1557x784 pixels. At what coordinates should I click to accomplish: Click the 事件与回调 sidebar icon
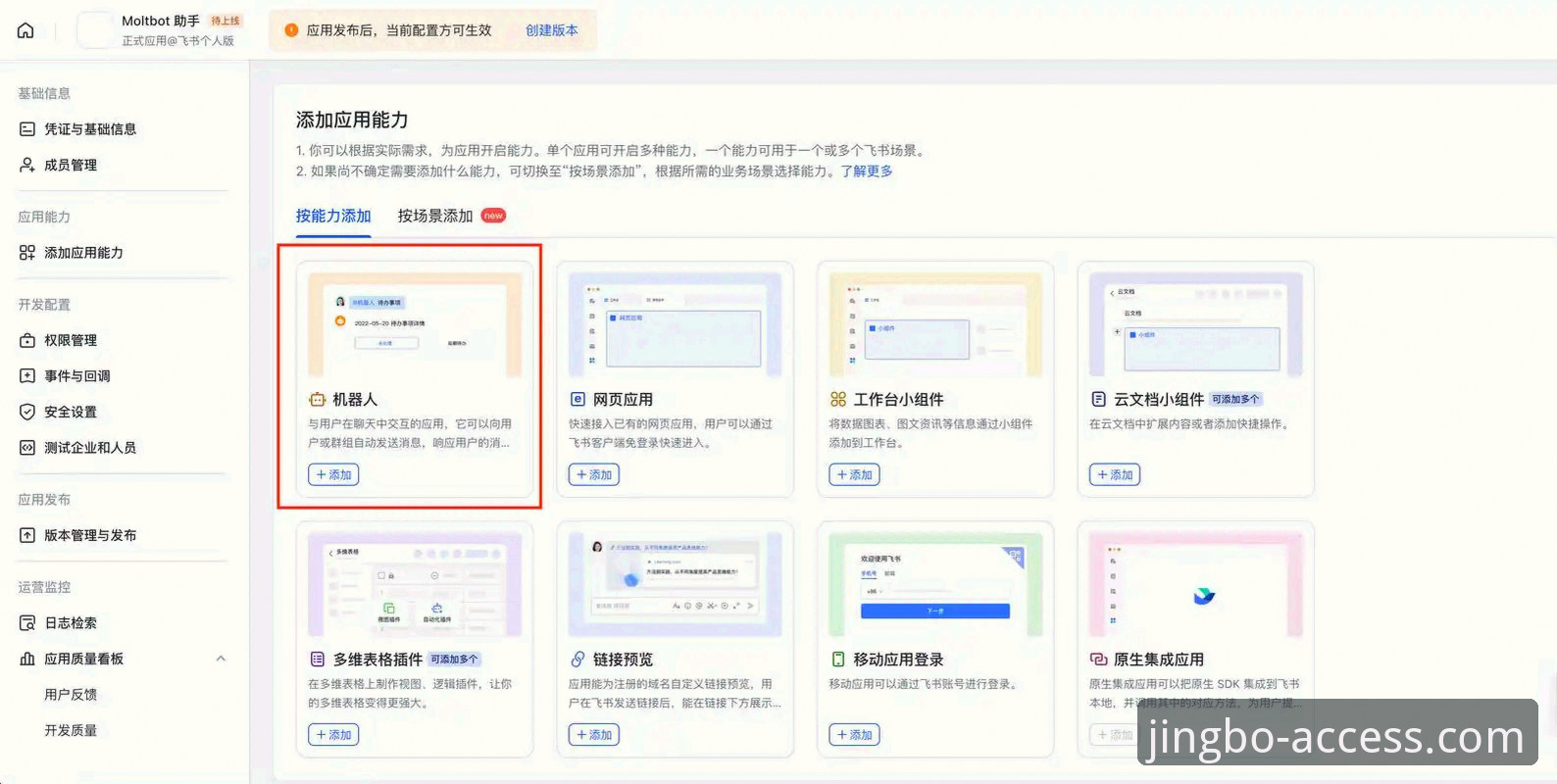[x=27, y=376]
